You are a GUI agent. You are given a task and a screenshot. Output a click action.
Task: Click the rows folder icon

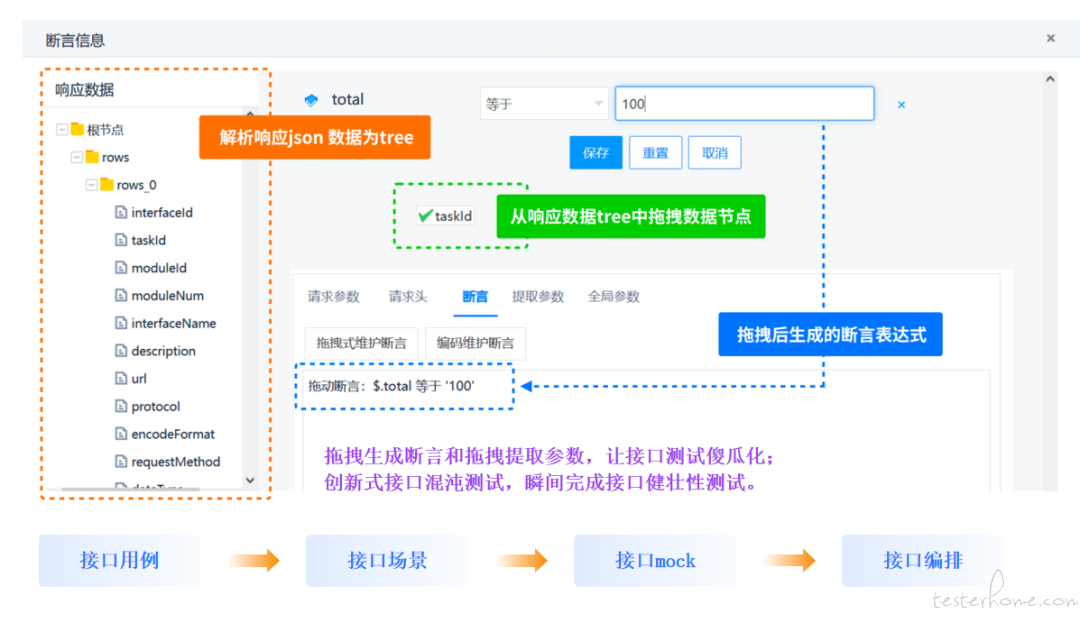pyautogui.click(x=92, y=156)
